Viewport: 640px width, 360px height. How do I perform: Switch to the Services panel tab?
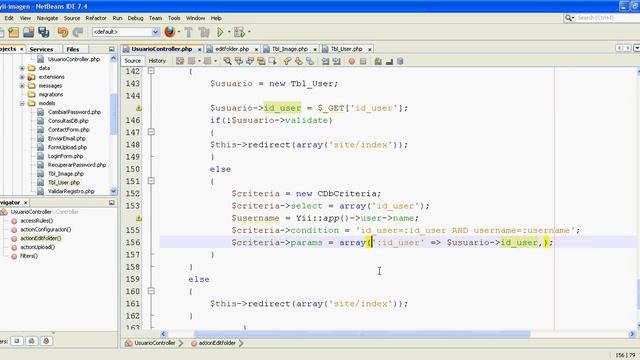coord(41,49)
